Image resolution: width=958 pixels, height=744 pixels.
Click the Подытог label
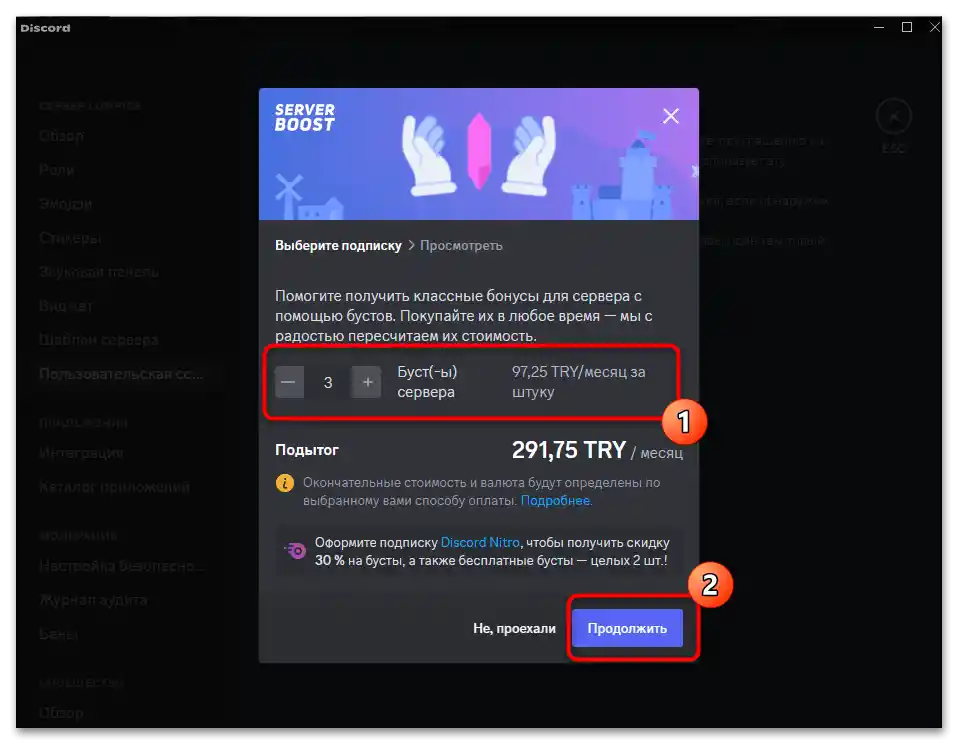click(307, 450)
